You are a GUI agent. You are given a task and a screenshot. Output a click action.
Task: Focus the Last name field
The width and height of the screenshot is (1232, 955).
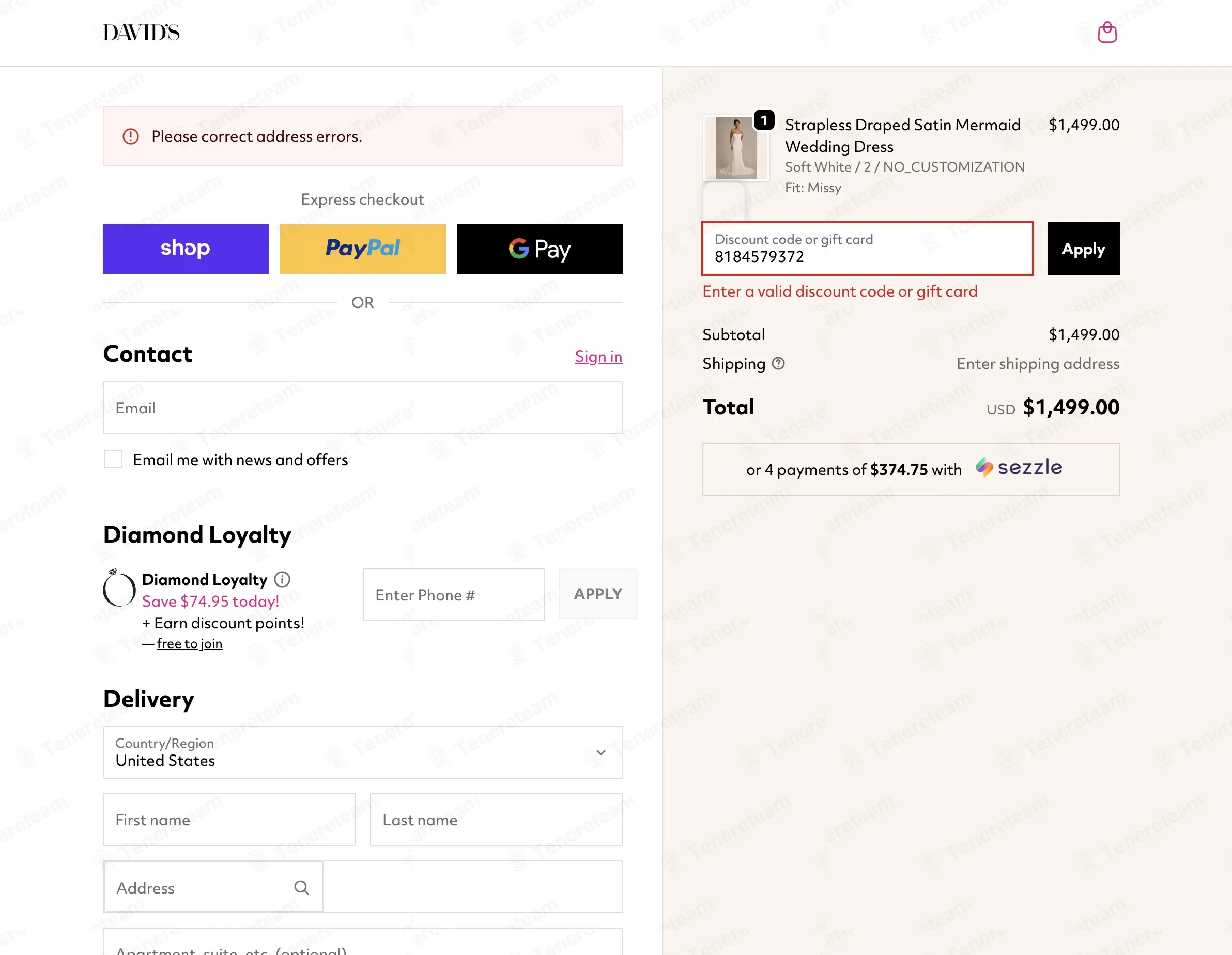(x=496, y=820)
